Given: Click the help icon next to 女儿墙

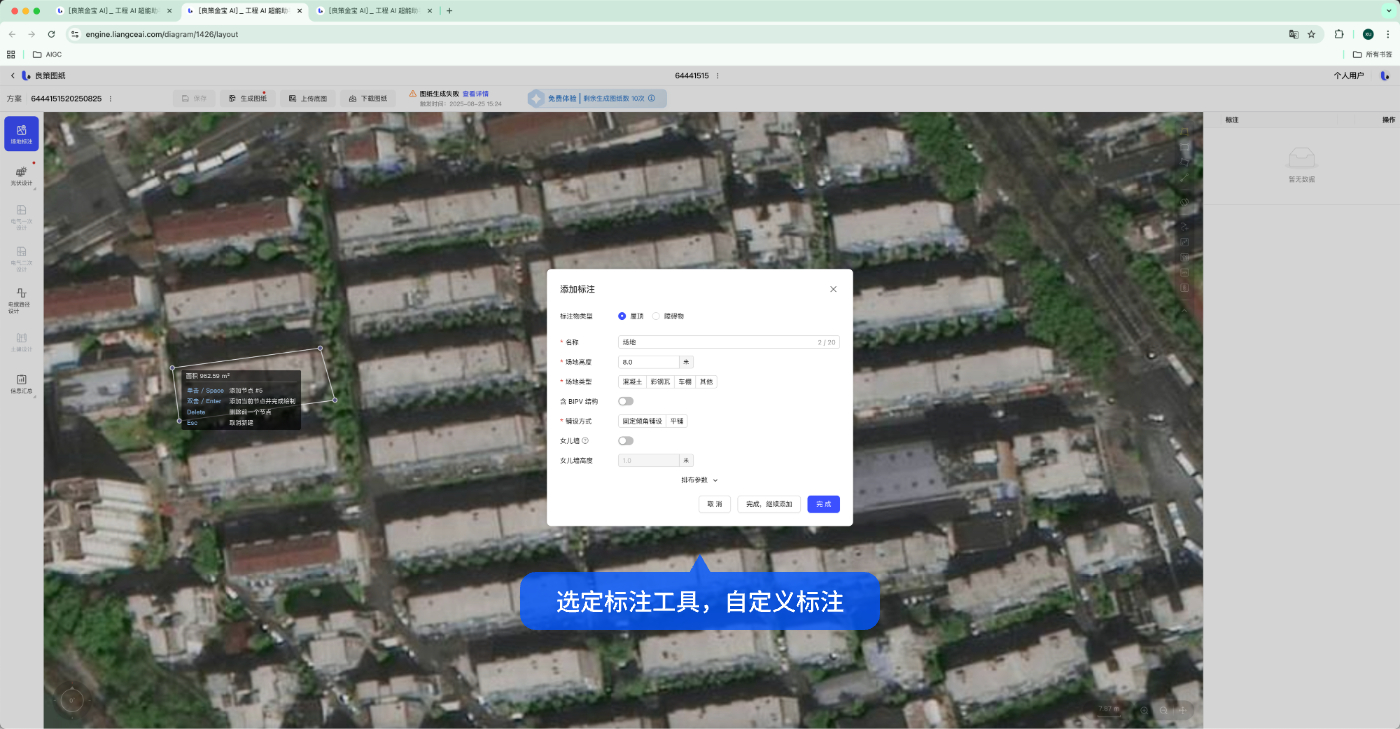Looking at the screenshot, I should point(585,441).
